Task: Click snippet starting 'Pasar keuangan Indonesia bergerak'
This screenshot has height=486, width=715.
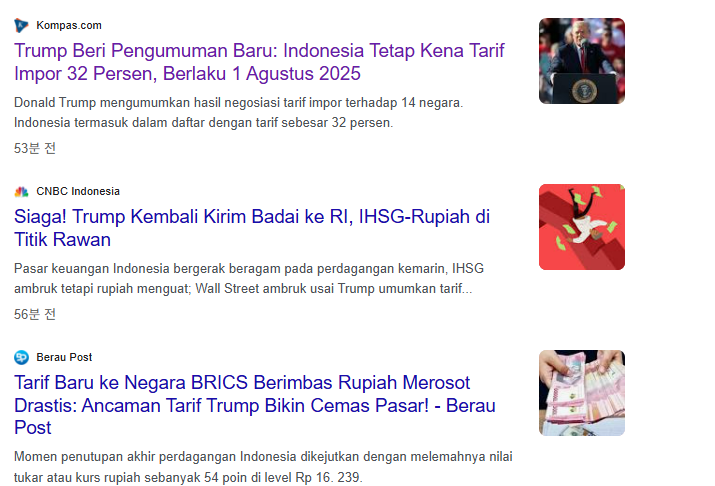Action: click(x=249, y=279)
